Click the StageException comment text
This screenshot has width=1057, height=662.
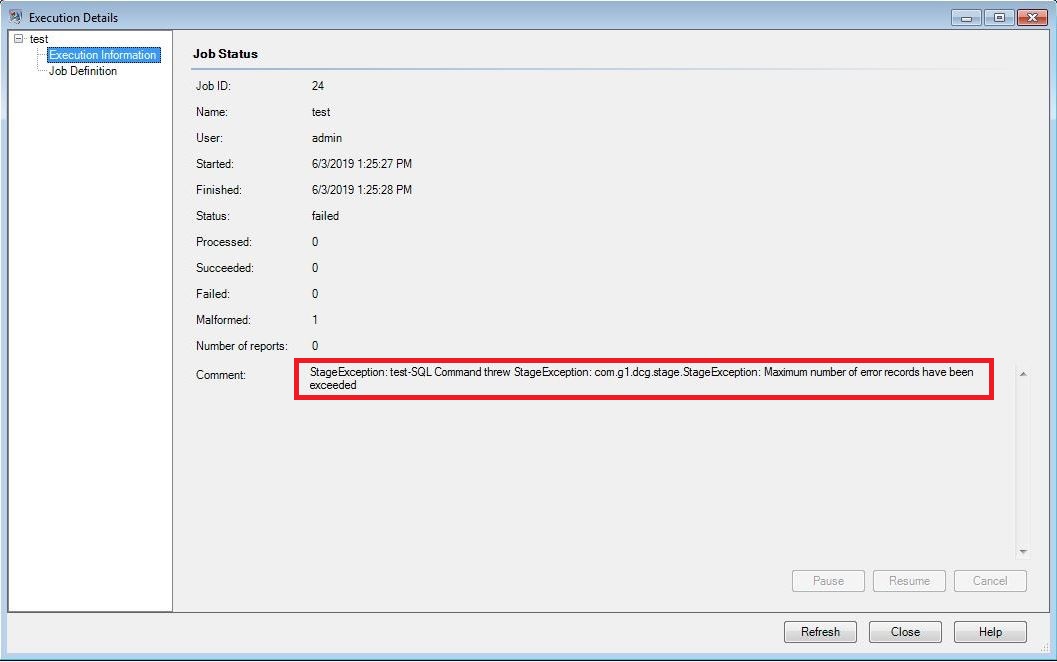coord(642,378)
